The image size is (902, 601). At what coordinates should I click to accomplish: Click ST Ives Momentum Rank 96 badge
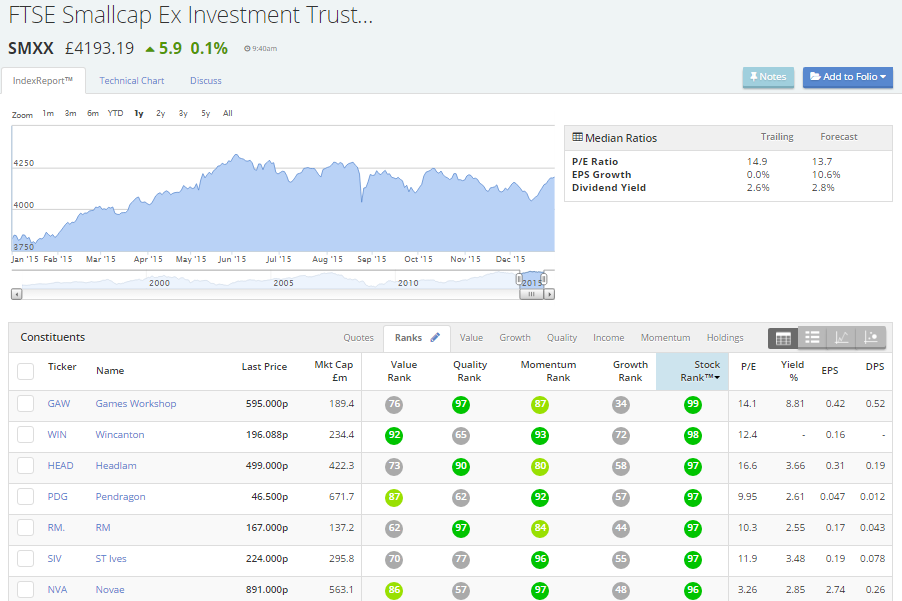540,560
